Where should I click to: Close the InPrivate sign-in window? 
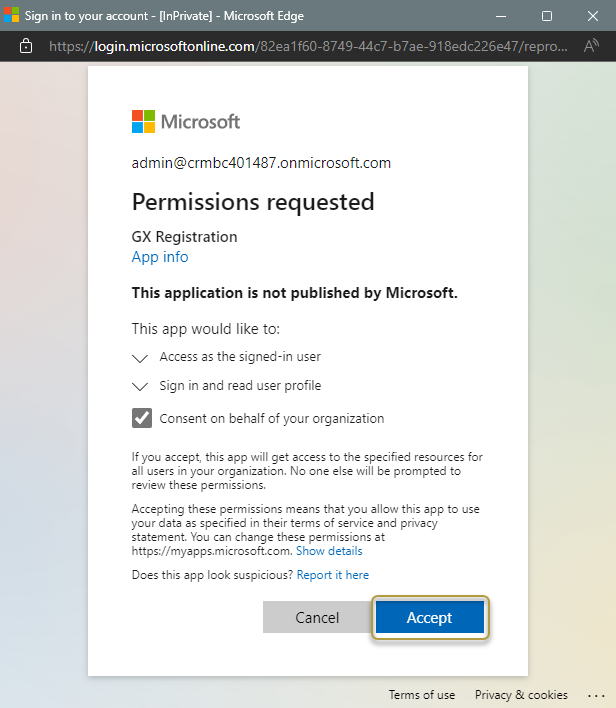[x=592, y=16]
